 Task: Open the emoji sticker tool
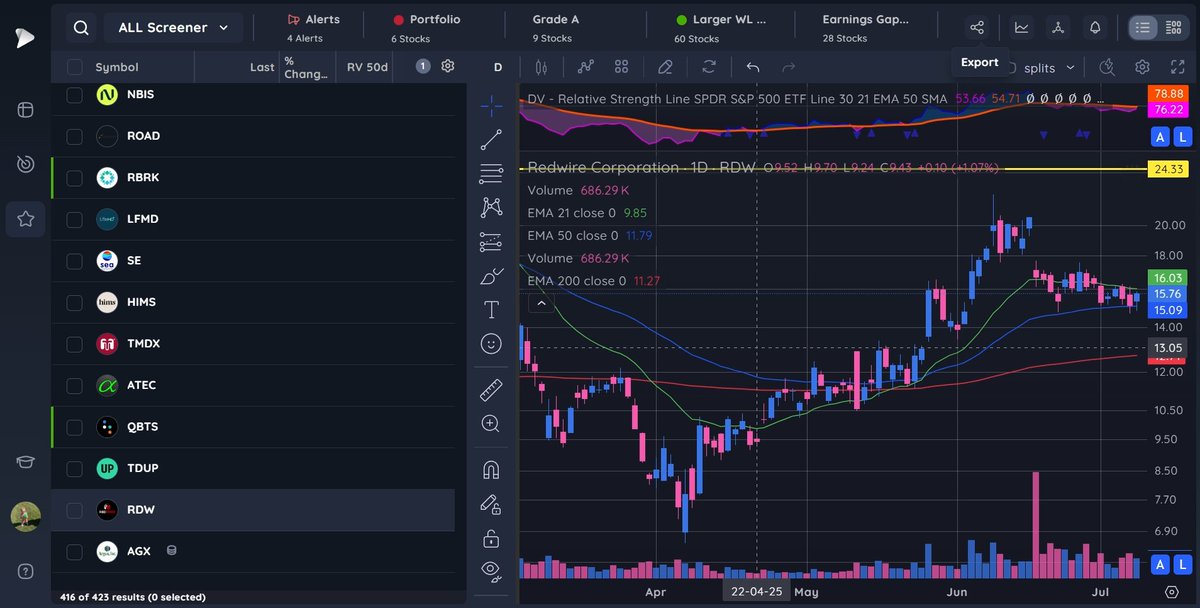coord(491,343)
